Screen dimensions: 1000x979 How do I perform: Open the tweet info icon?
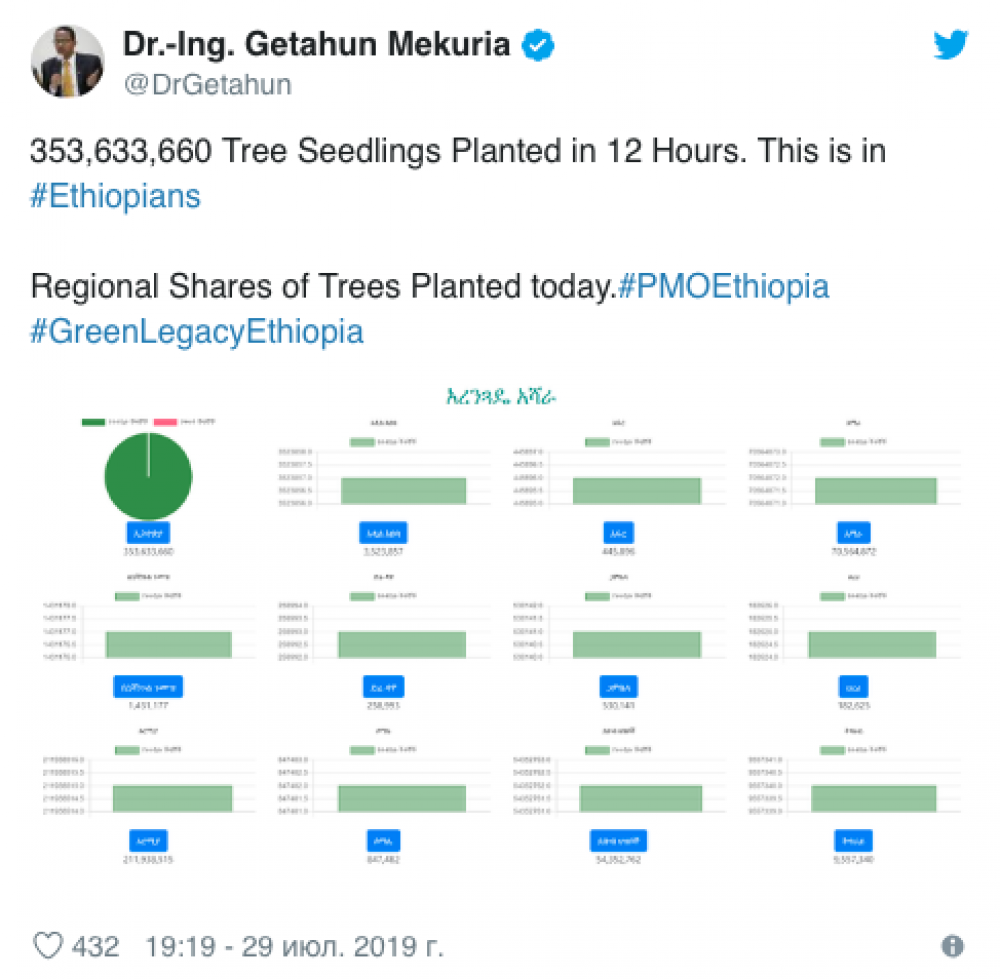pyautogui.click(x=953, y=946)
